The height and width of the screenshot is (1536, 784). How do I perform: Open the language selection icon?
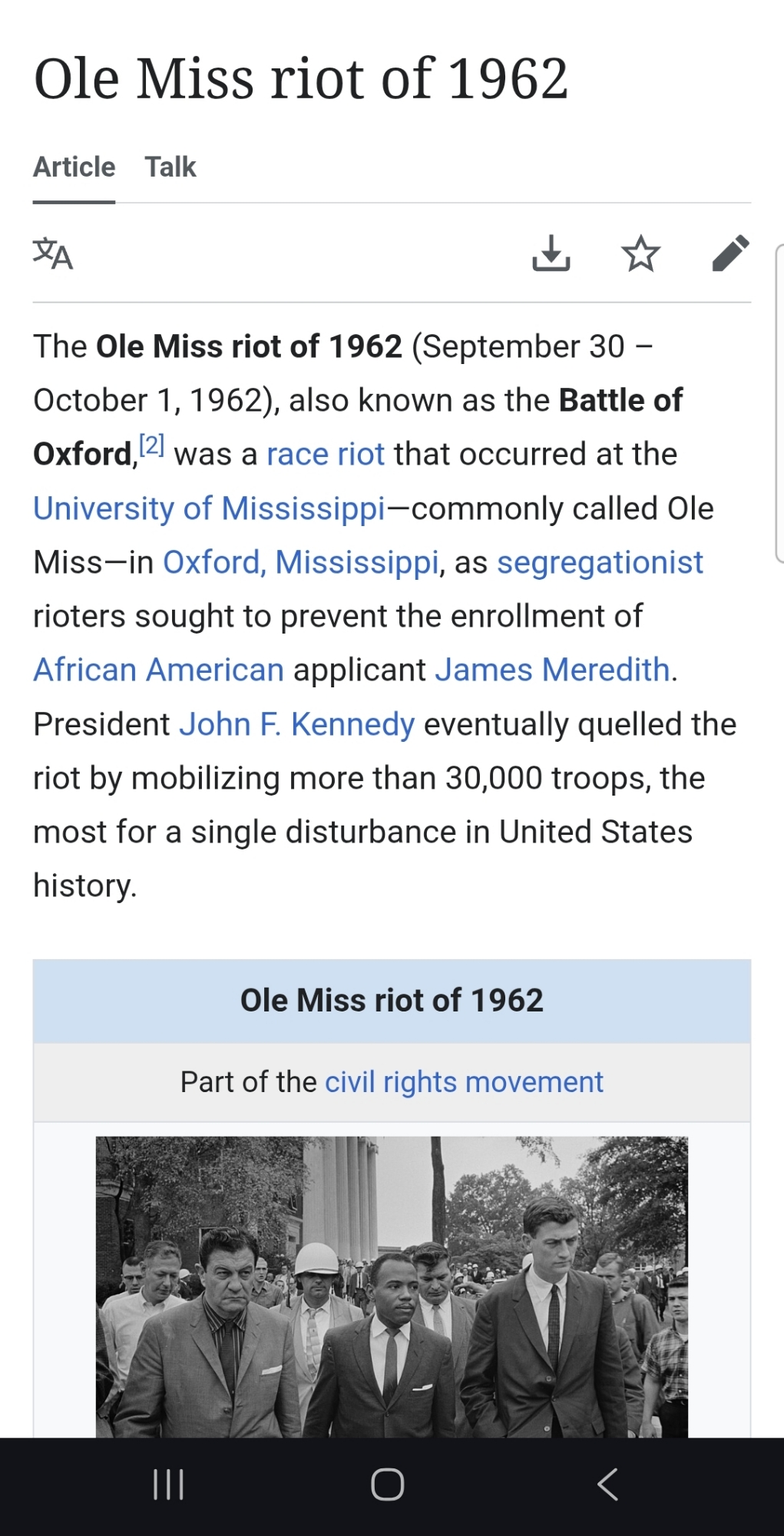click(53, 254)
